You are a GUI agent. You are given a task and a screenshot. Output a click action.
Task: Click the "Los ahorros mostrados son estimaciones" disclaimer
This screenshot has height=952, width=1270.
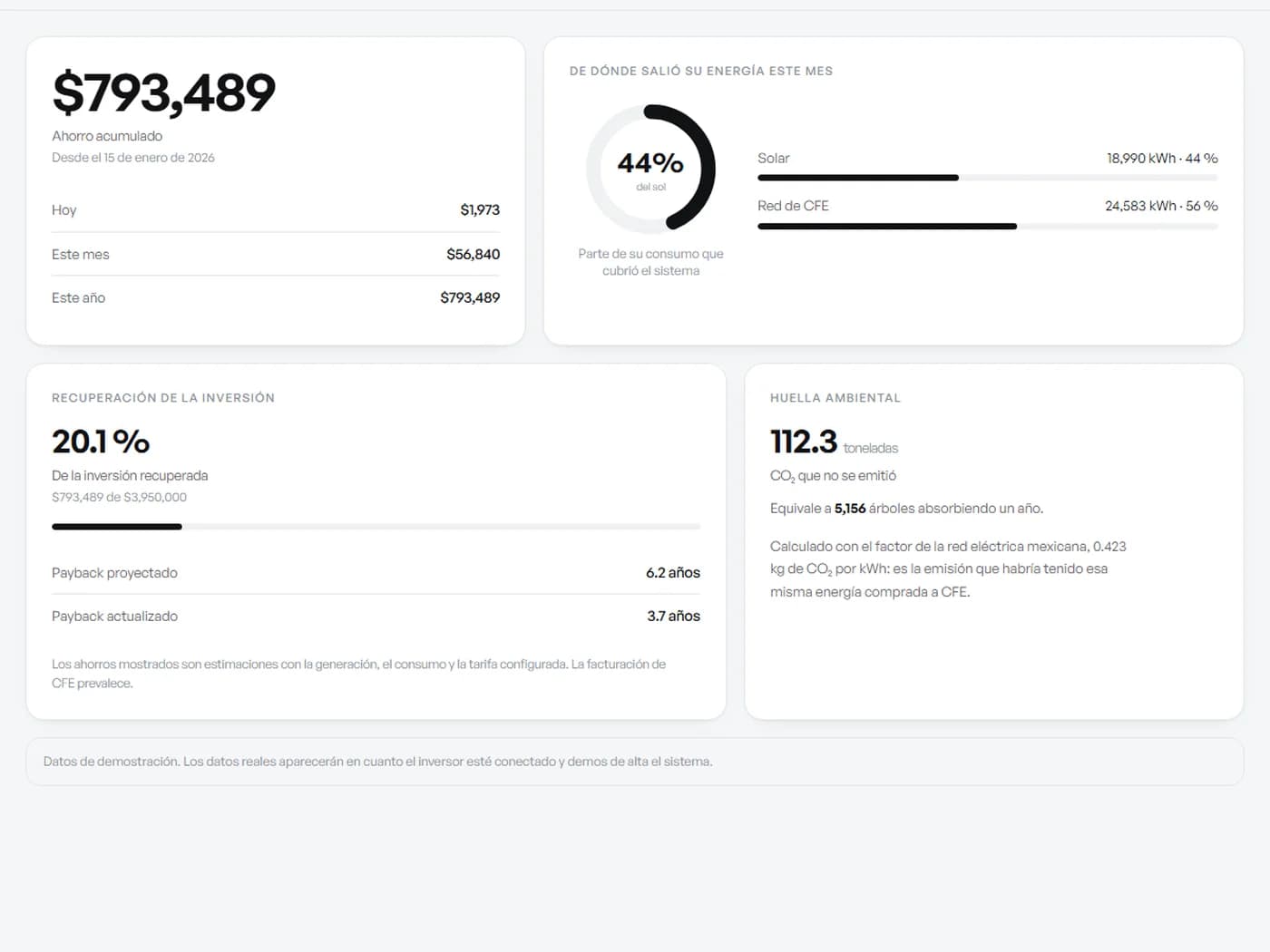[359, 674]
